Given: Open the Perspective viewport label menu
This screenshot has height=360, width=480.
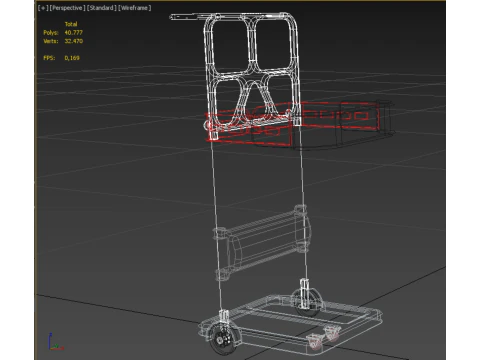Looking at the screenshot, I should click(x=68, y=8).
